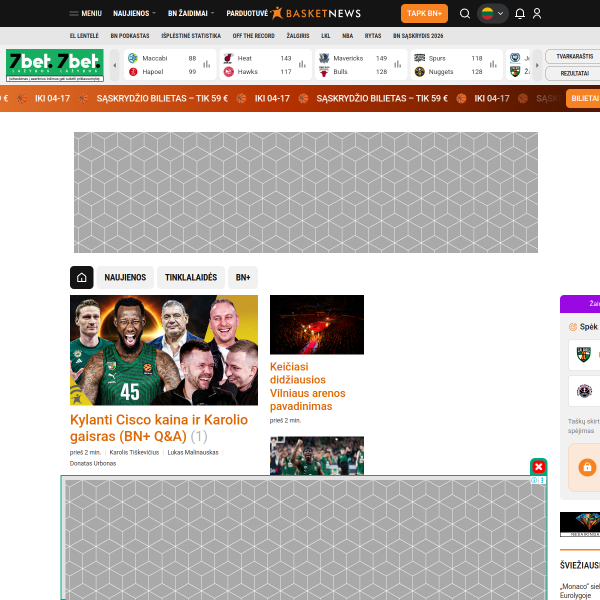
Task: Open author Karolis Tiškevičius
Action: pos(134,453)
